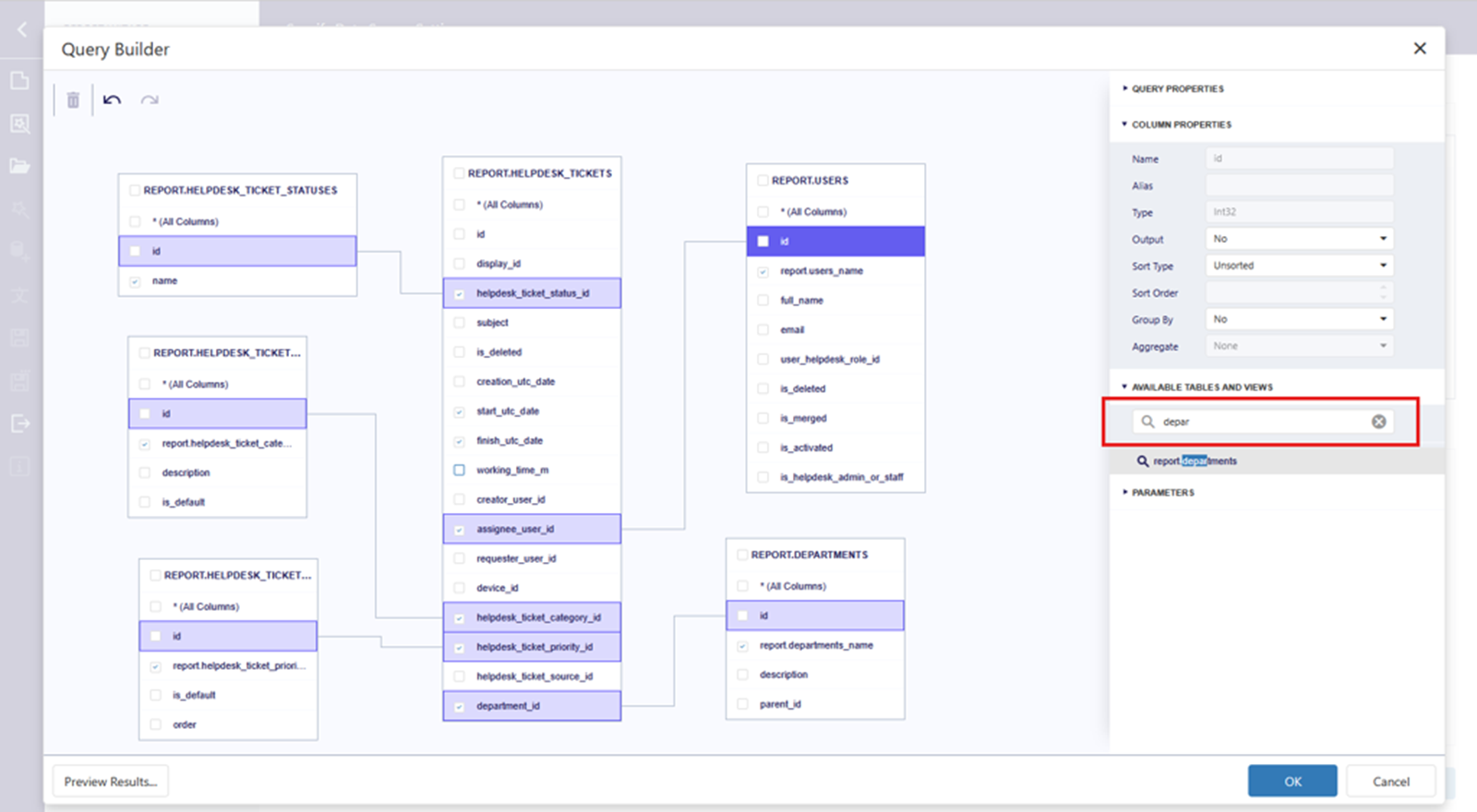Viewport: 1477px width, 812px height.
Task: Open the Output dropdown
Action: [x=1299, y=239]
